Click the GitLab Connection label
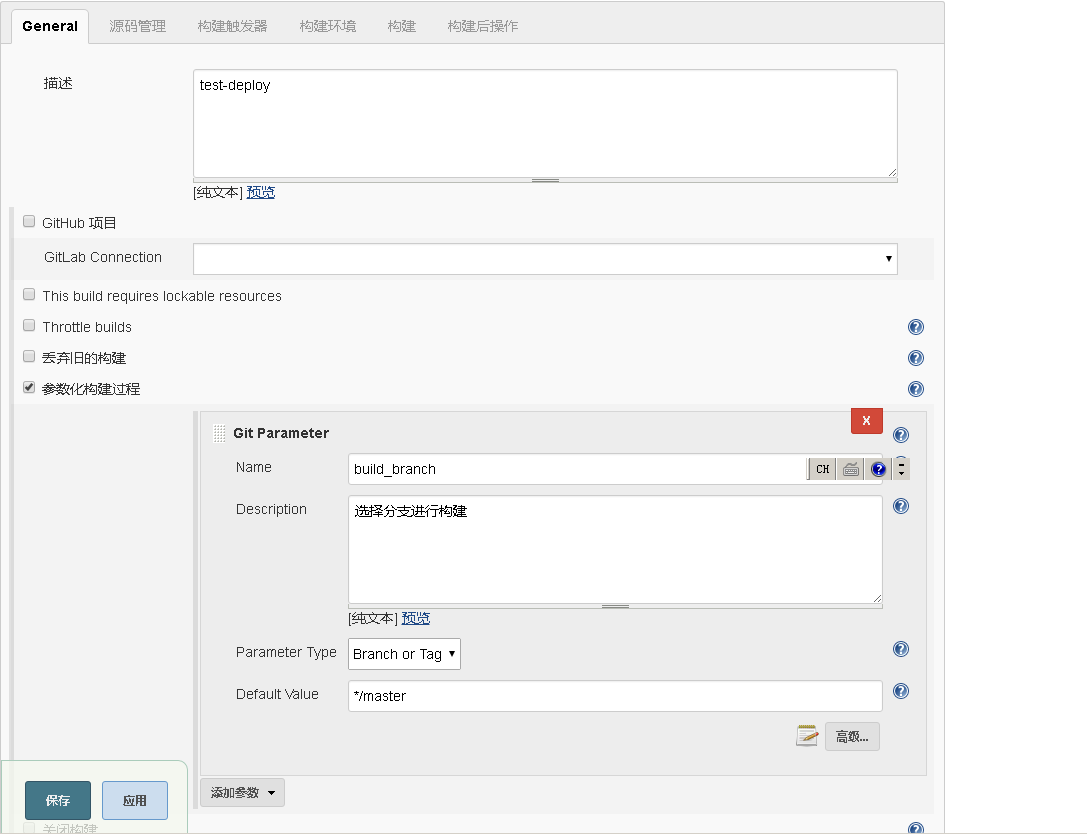Image resolution: width=1087 pixels, height=835 pixels. pyautogui.click(x=103, y=257)
